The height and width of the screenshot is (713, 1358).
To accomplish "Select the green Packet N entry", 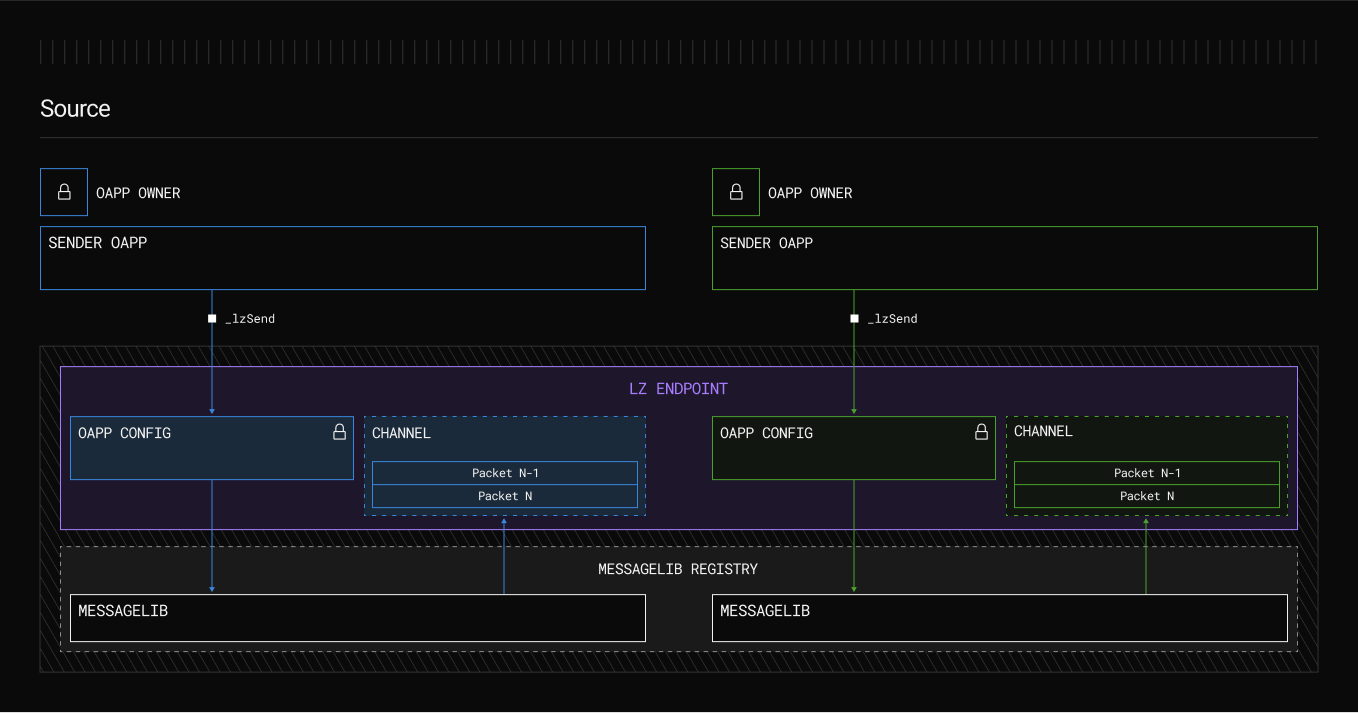I will point(1146,495).
